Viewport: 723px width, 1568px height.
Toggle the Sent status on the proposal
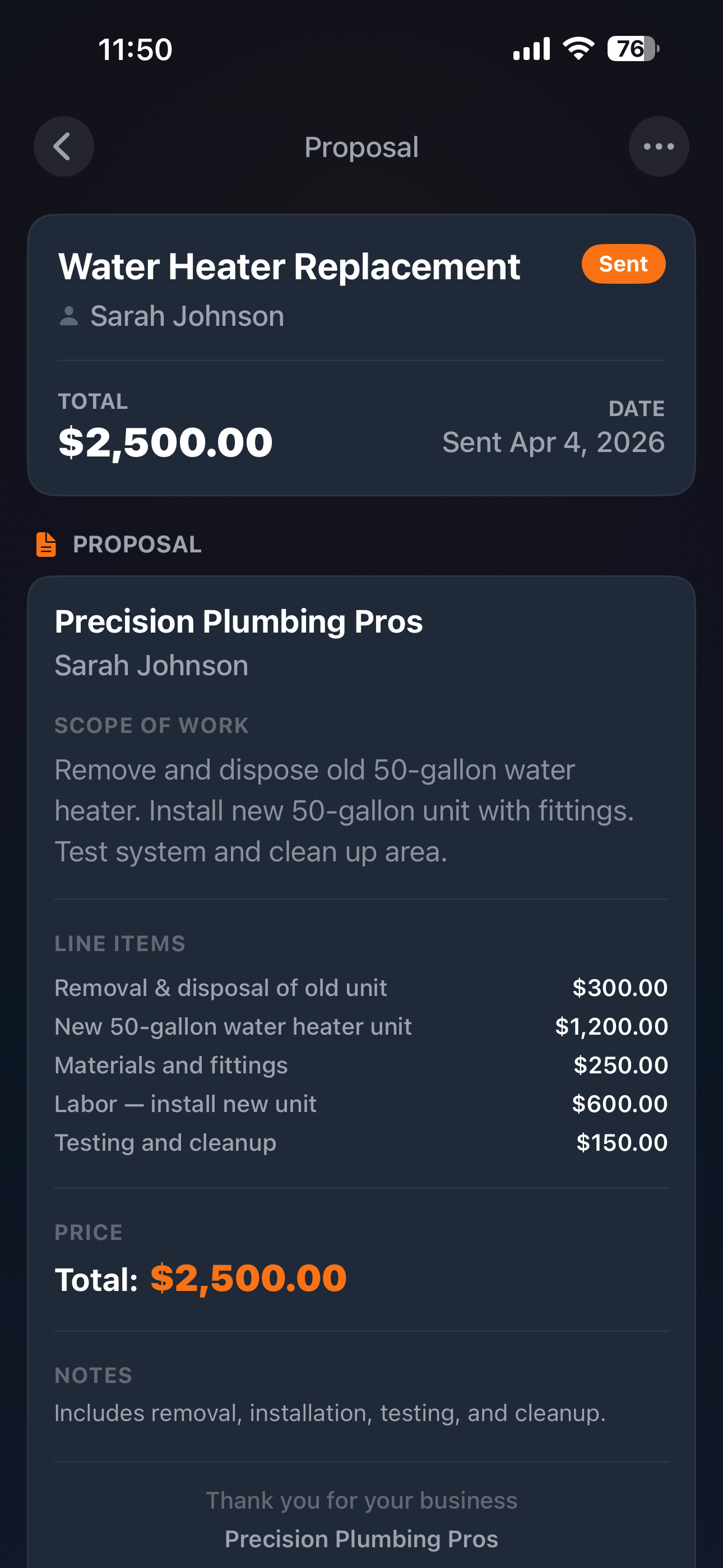pyautogui.click(x=623, y=264)
